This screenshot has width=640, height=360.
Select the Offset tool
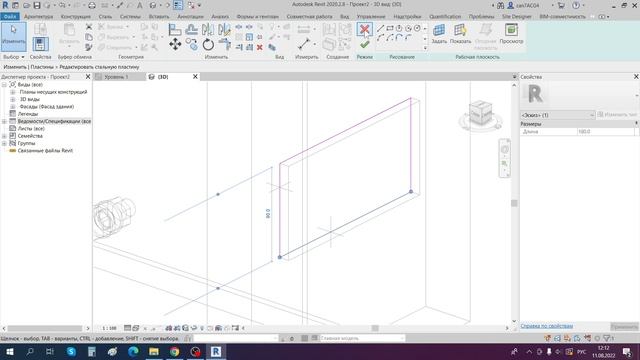click(191, 29)
